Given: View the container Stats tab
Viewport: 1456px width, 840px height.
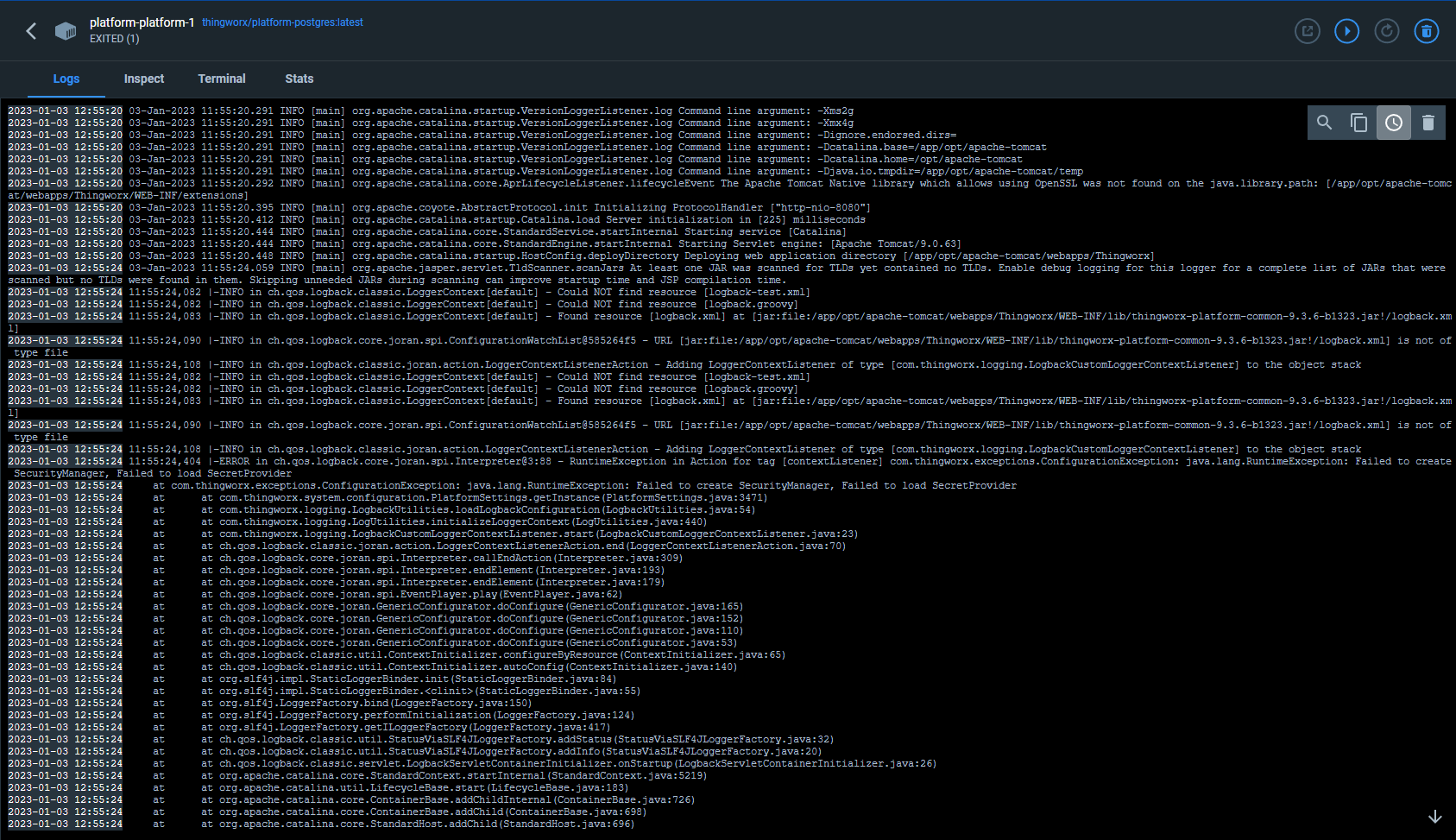Looking at the screenshot, I should pyautogui.click(x=299, y=79).
